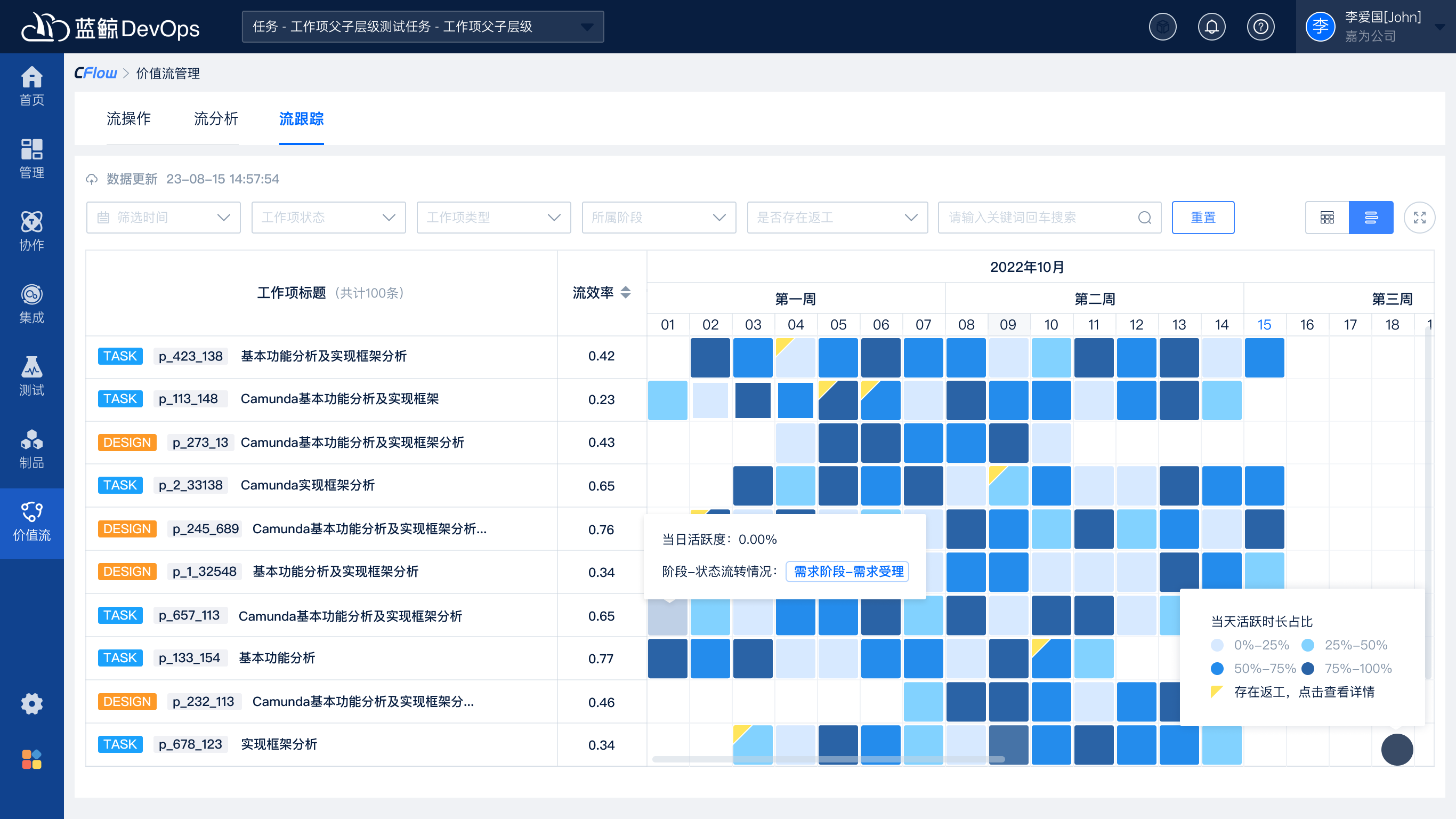The width and height of the screenshot is (1456, 819).
Task: Click the notification bell icon
Action: pos(1211,27)
